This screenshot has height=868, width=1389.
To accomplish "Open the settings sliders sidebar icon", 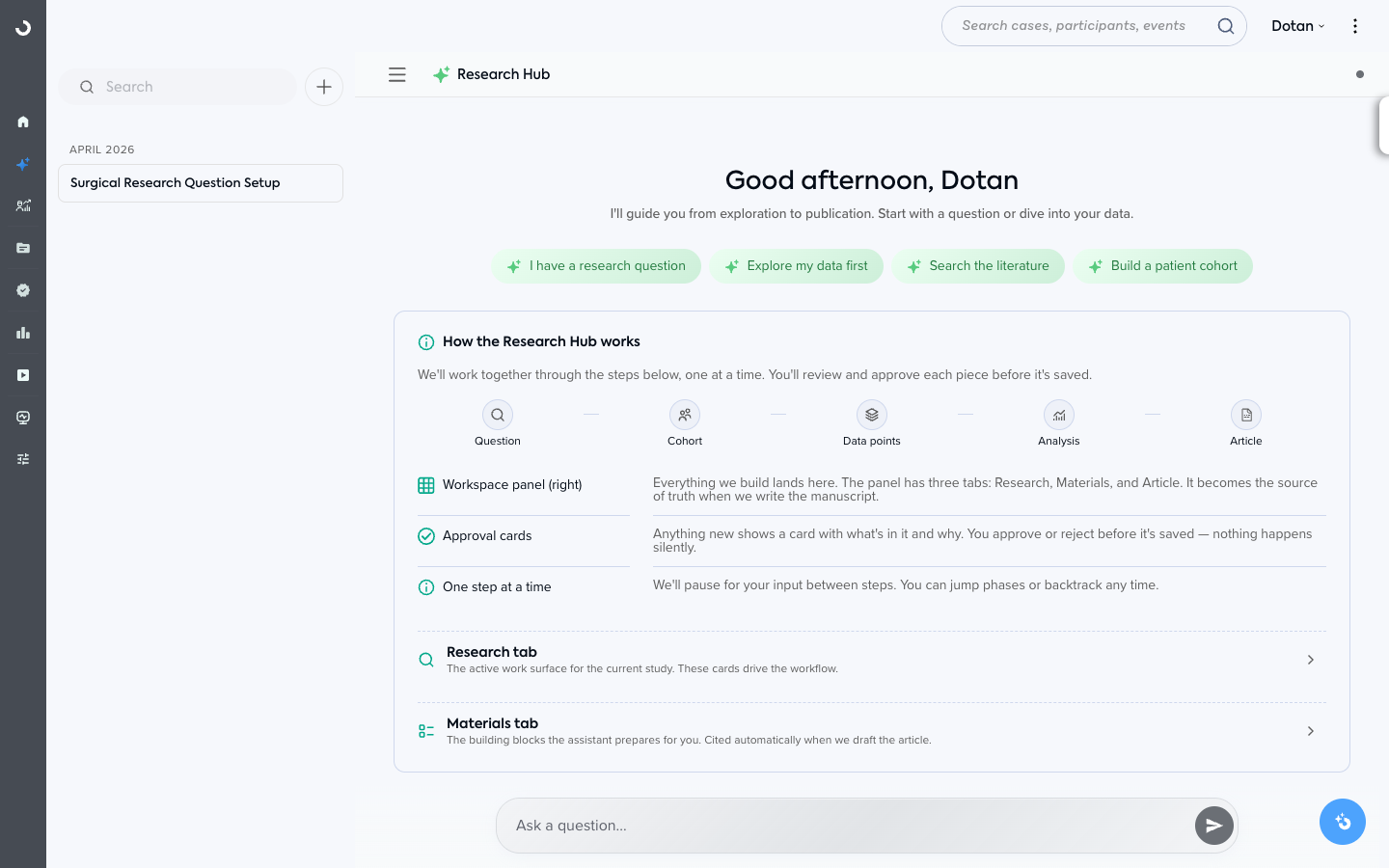I will click(x=23, y=459).
